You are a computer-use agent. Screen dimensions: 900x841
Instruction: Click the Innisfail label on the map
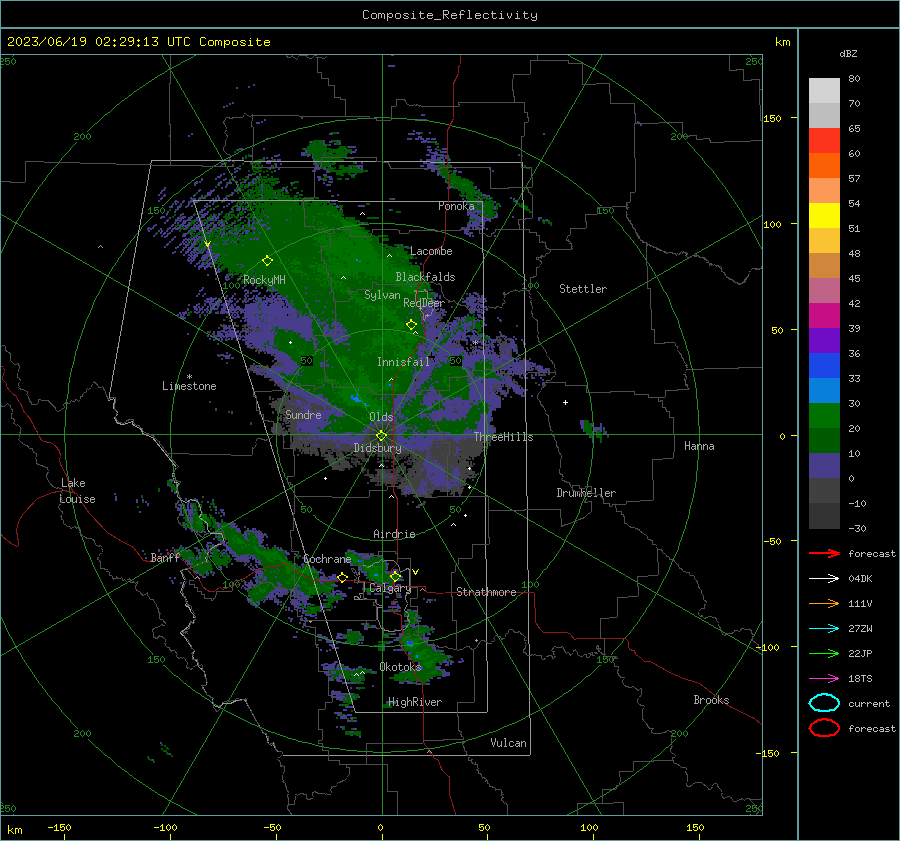pos(403,362)
